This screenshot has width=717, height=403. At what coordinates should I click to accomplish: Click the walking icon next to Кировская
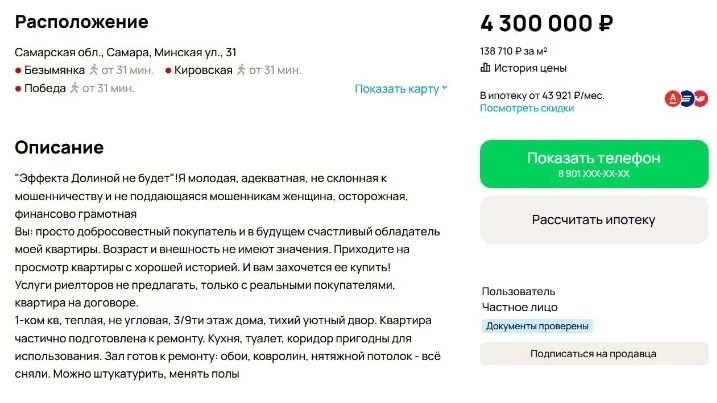(241, 70)
